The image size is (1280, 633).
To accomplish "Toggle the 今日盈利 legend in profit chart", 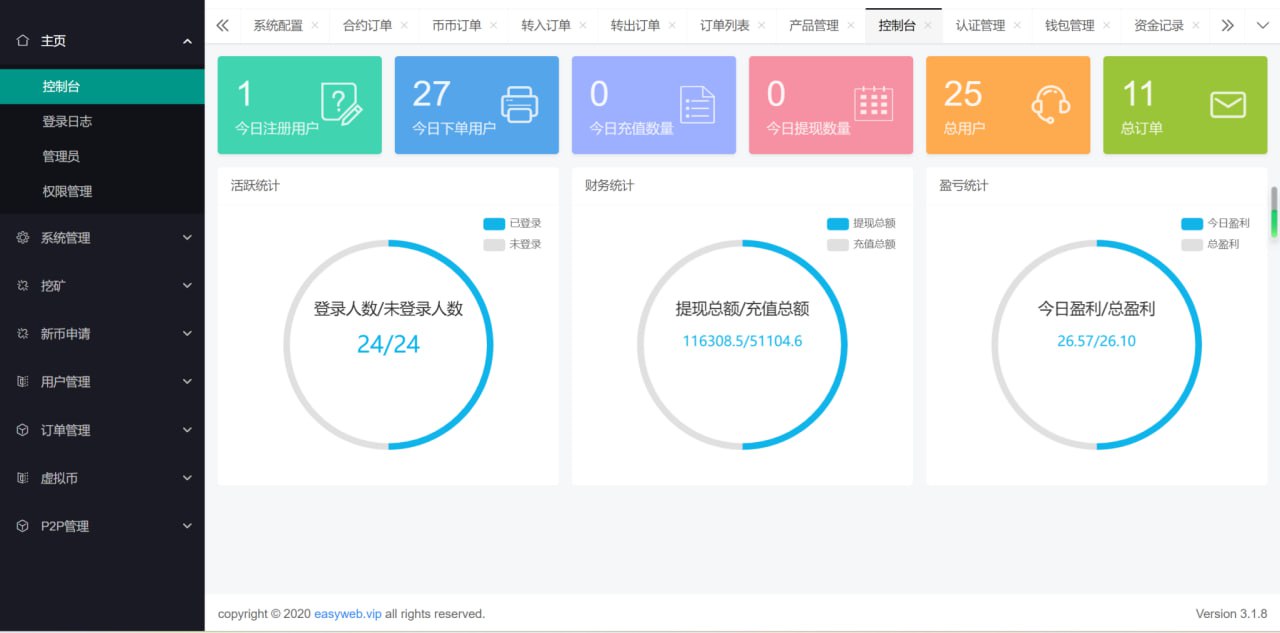I will coord(1215,224).
